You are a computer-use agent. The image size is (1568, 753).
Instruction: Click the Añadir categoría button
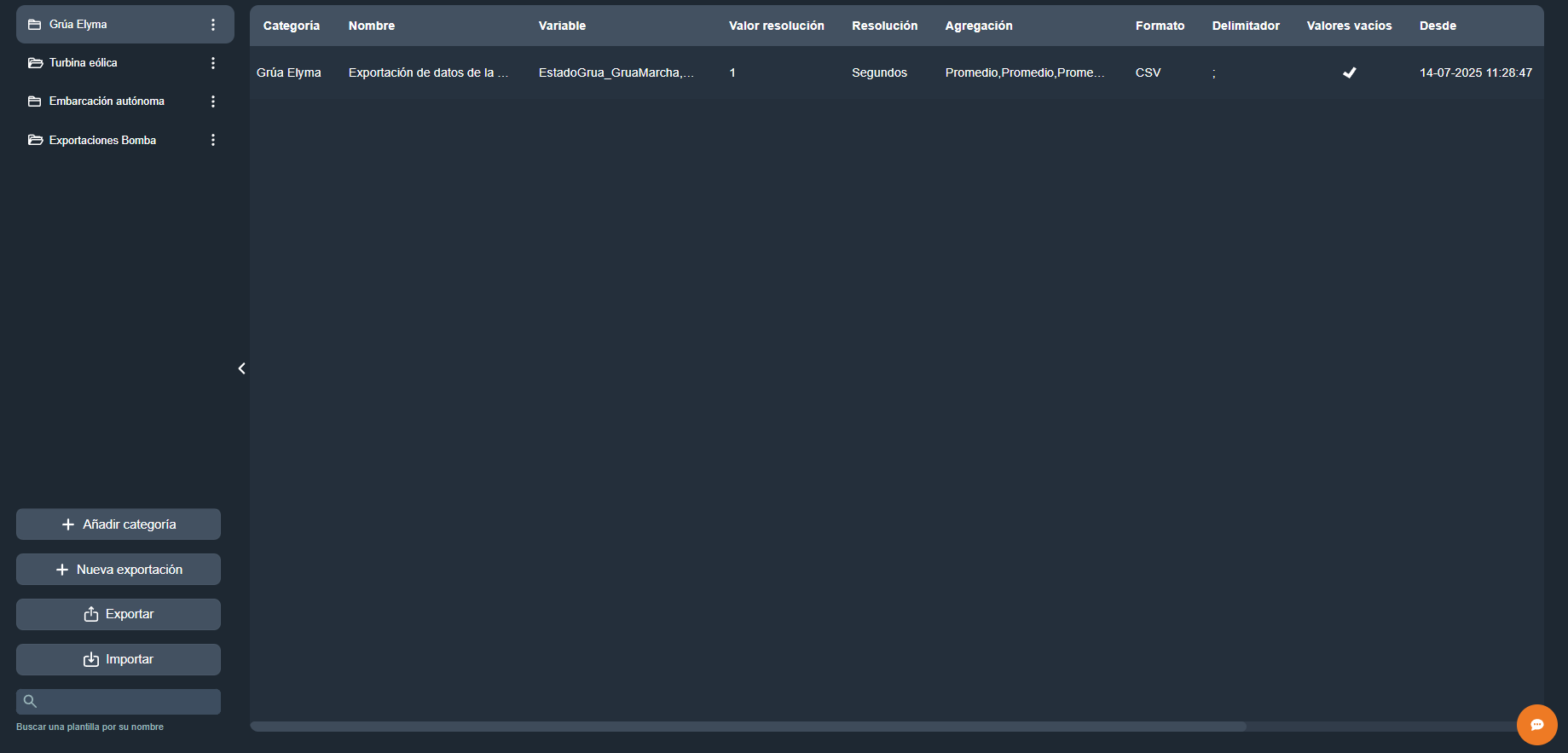119,524
